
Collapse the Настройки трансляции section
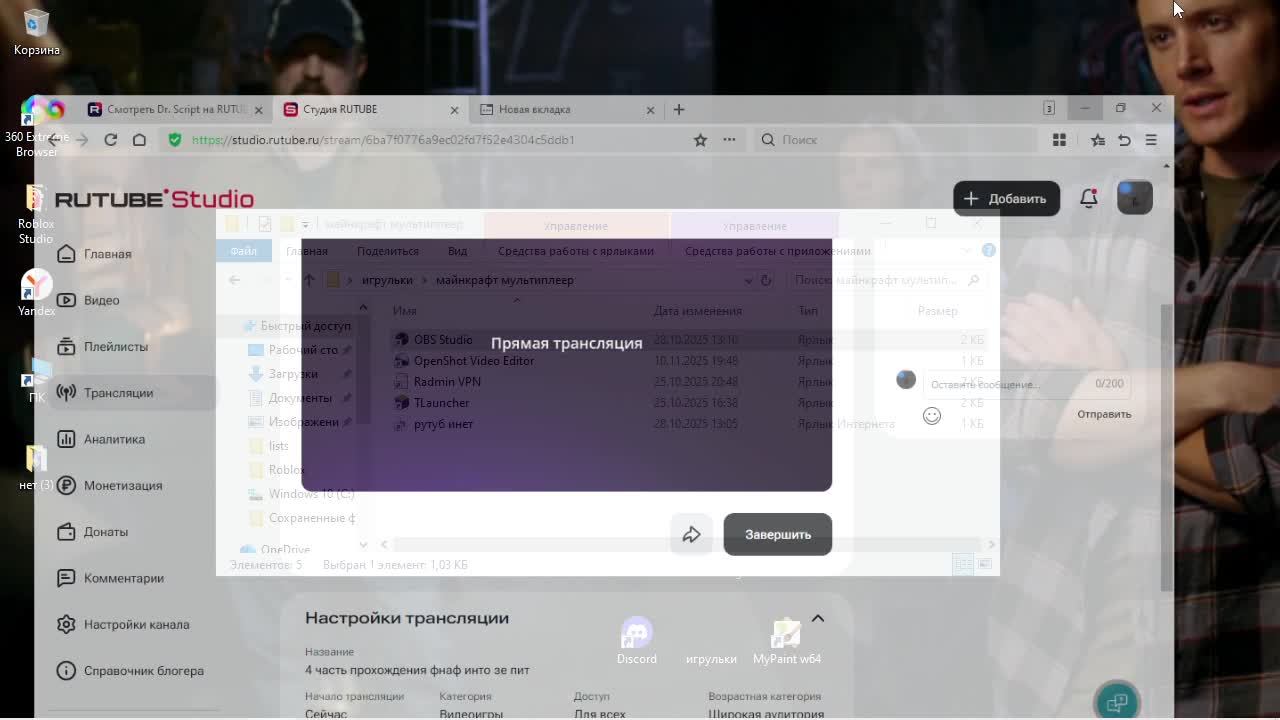click(x=818, y=618)
